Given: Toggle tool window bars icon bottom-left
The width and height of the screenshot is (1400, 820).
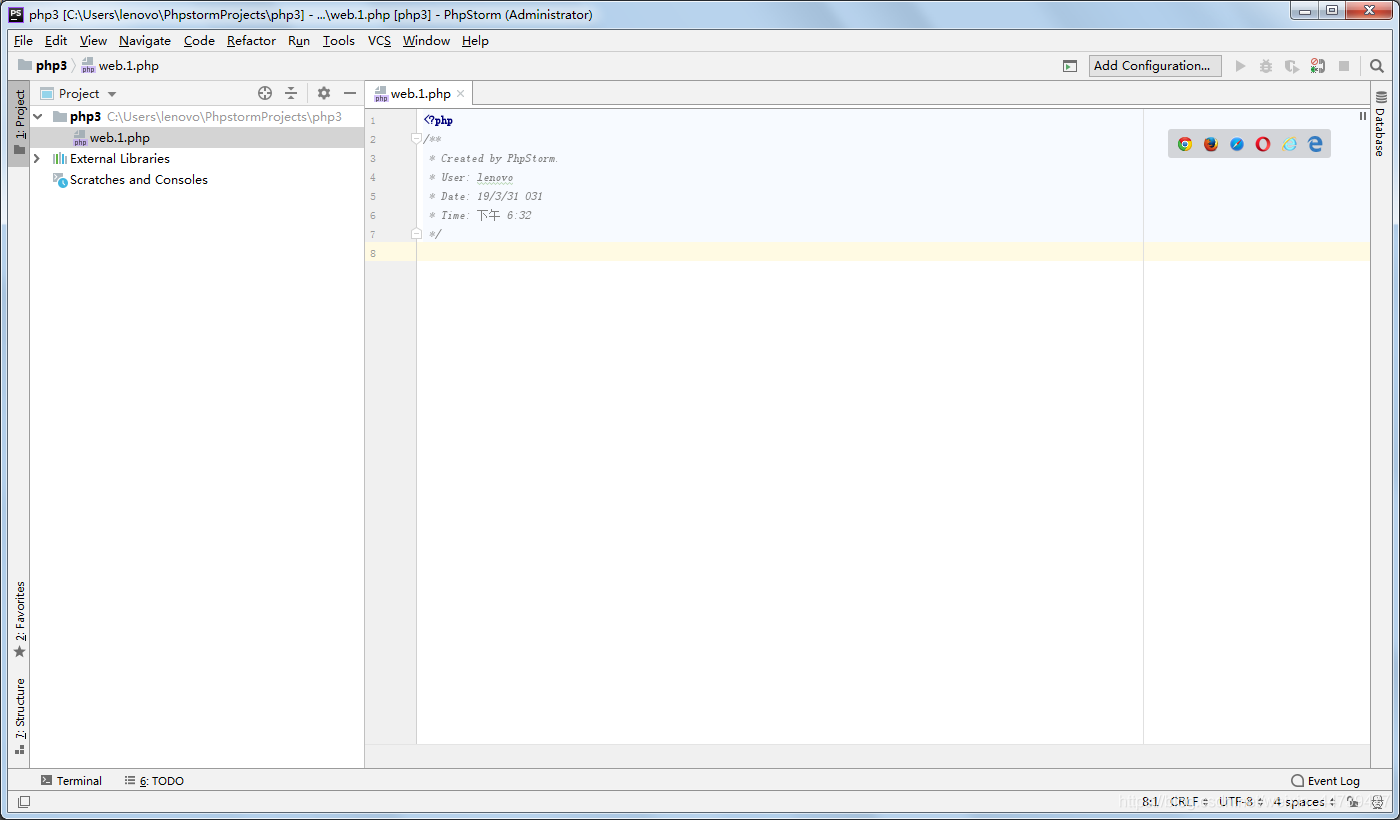Looking at the screenshot, I should pos(24,802).
